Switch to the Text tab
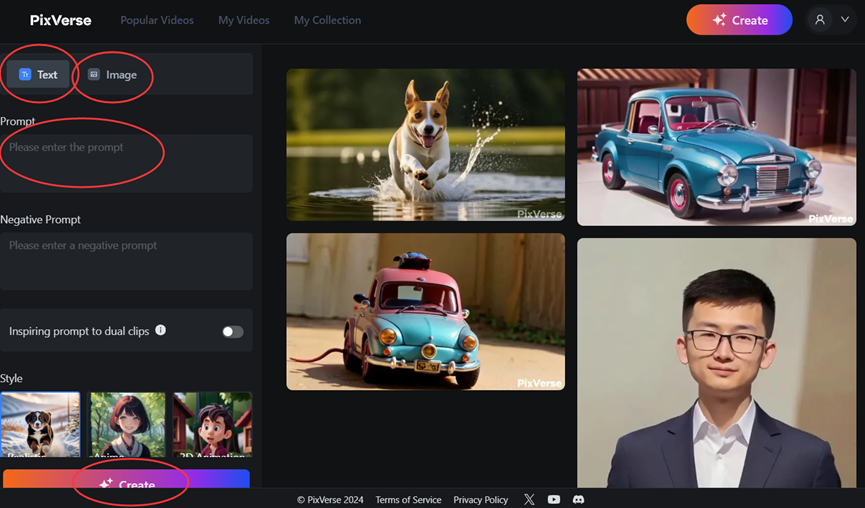Image resolution: width=865 pixels, height=508 pixels. click(x=39, y=75)
